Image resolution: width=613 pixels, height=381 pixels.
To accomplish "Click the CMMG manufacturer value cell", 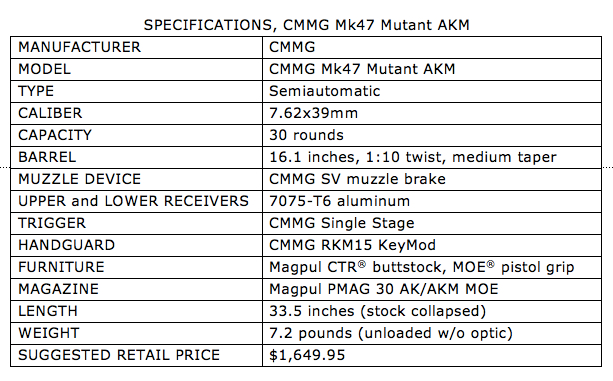I will coord(432,47).
